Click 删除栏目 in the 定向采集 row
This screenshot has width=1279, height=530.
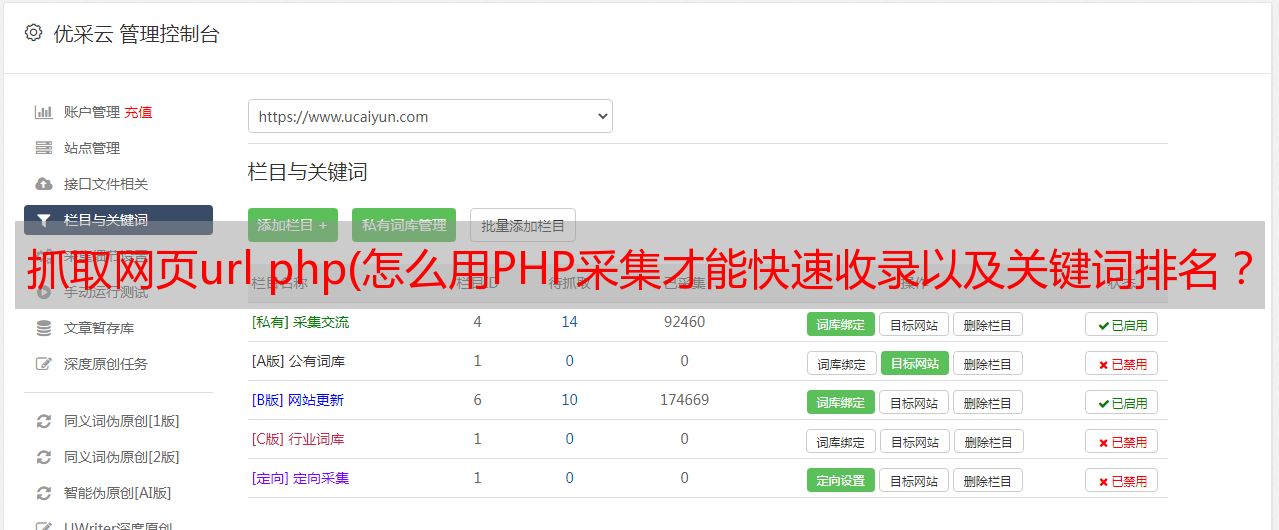coord(987,480)
